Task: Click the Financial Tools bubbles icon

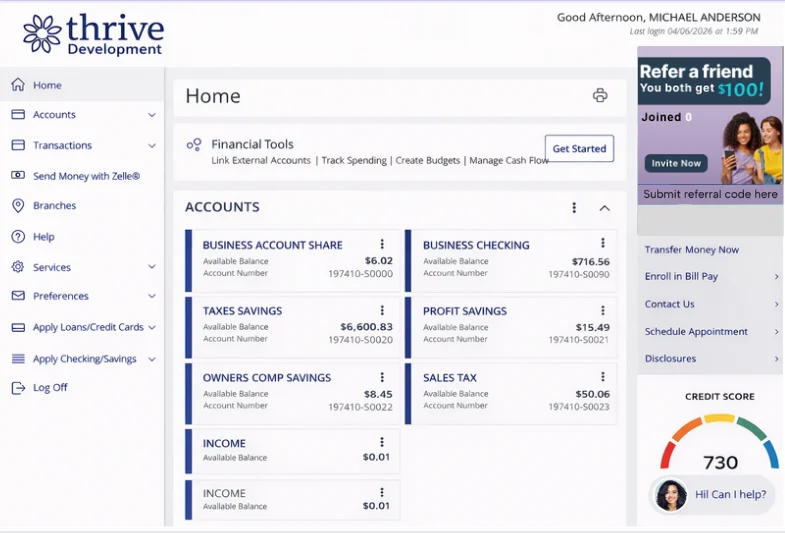Action: tap(194, 145)
